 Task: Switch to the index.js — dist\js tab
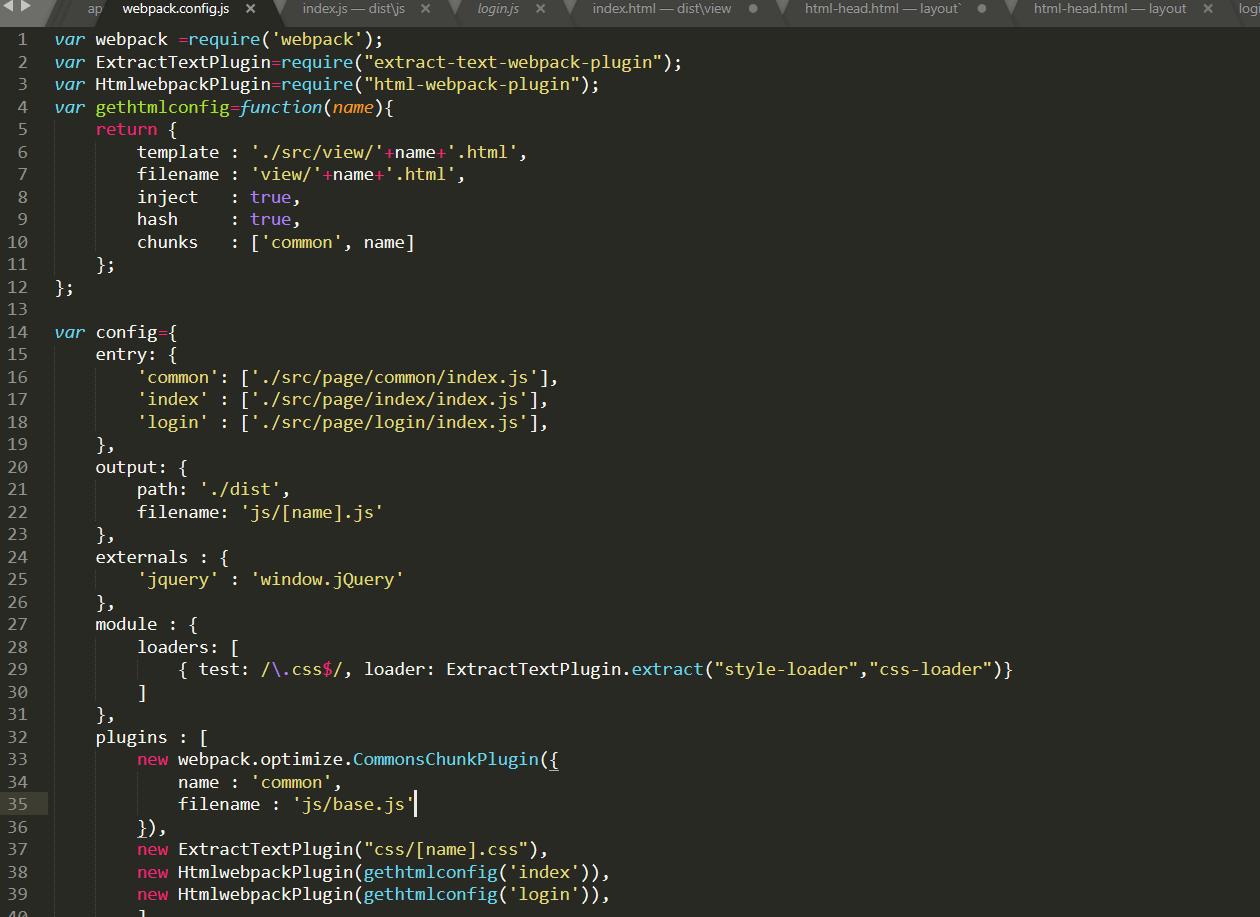(x=353, y=9)
